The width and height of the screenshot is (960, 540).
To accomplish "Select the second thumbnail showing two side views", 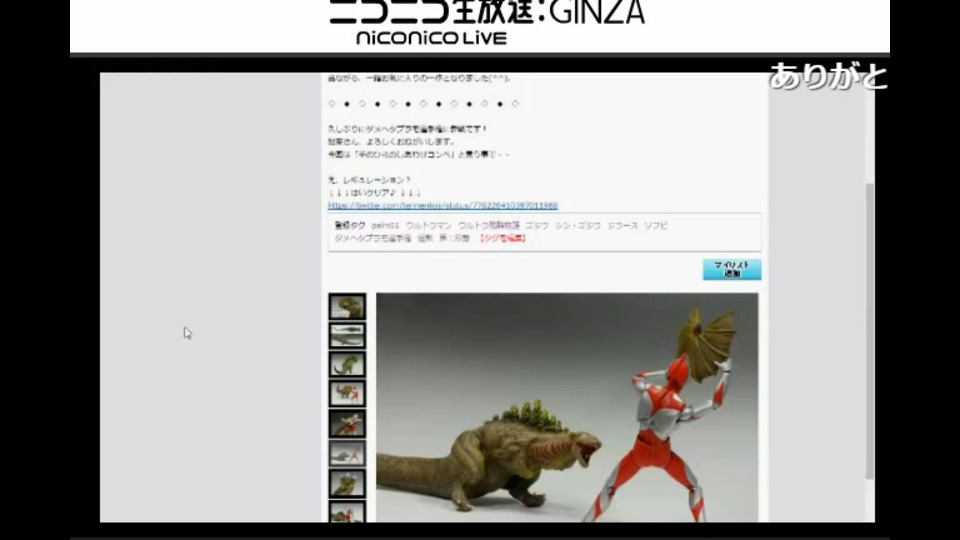I will click(x=347, y=336).
